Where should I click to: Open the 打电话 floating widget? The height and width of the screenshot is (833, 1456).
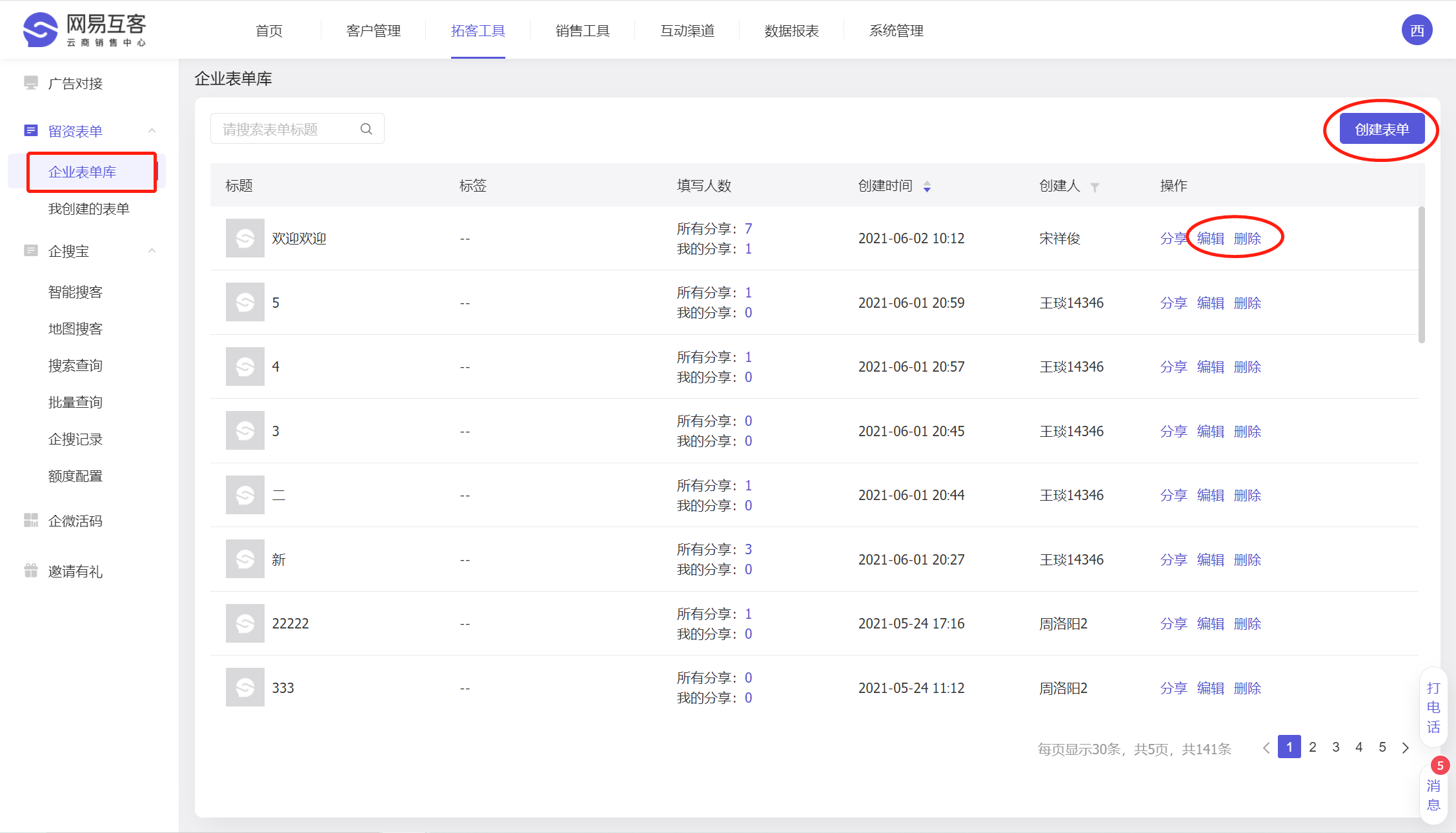[1433, 707]
